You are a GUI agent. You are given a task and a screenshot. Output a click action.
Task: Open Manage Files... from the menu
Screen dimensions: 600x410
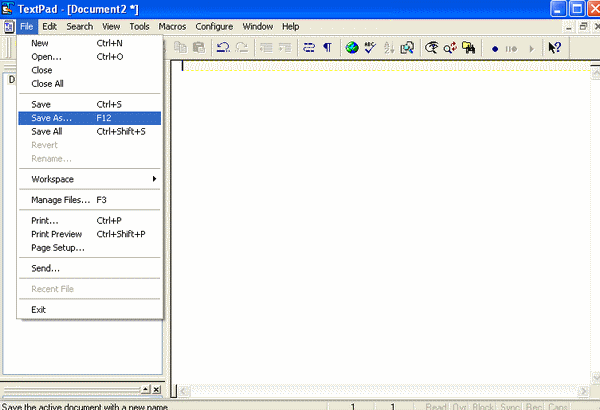(90, 200)
